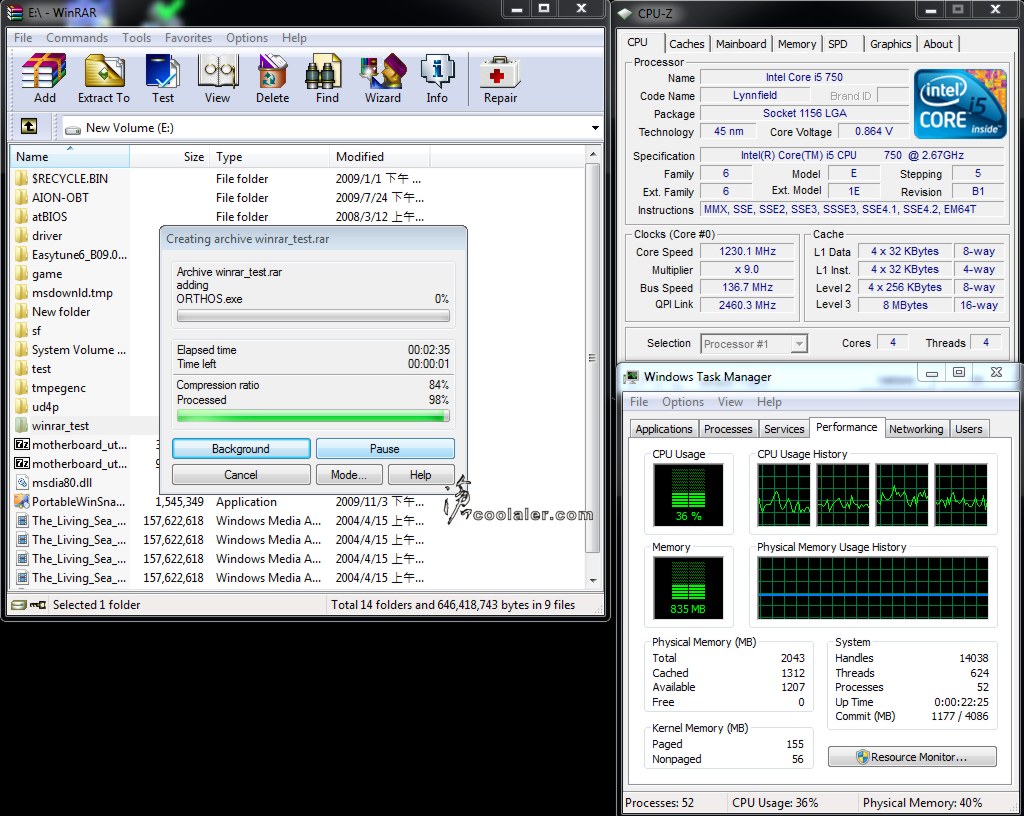Select the $RECYCLE.BIN folder icon
The width and height of the screenshot is (1024, 816).
(22, 178)
